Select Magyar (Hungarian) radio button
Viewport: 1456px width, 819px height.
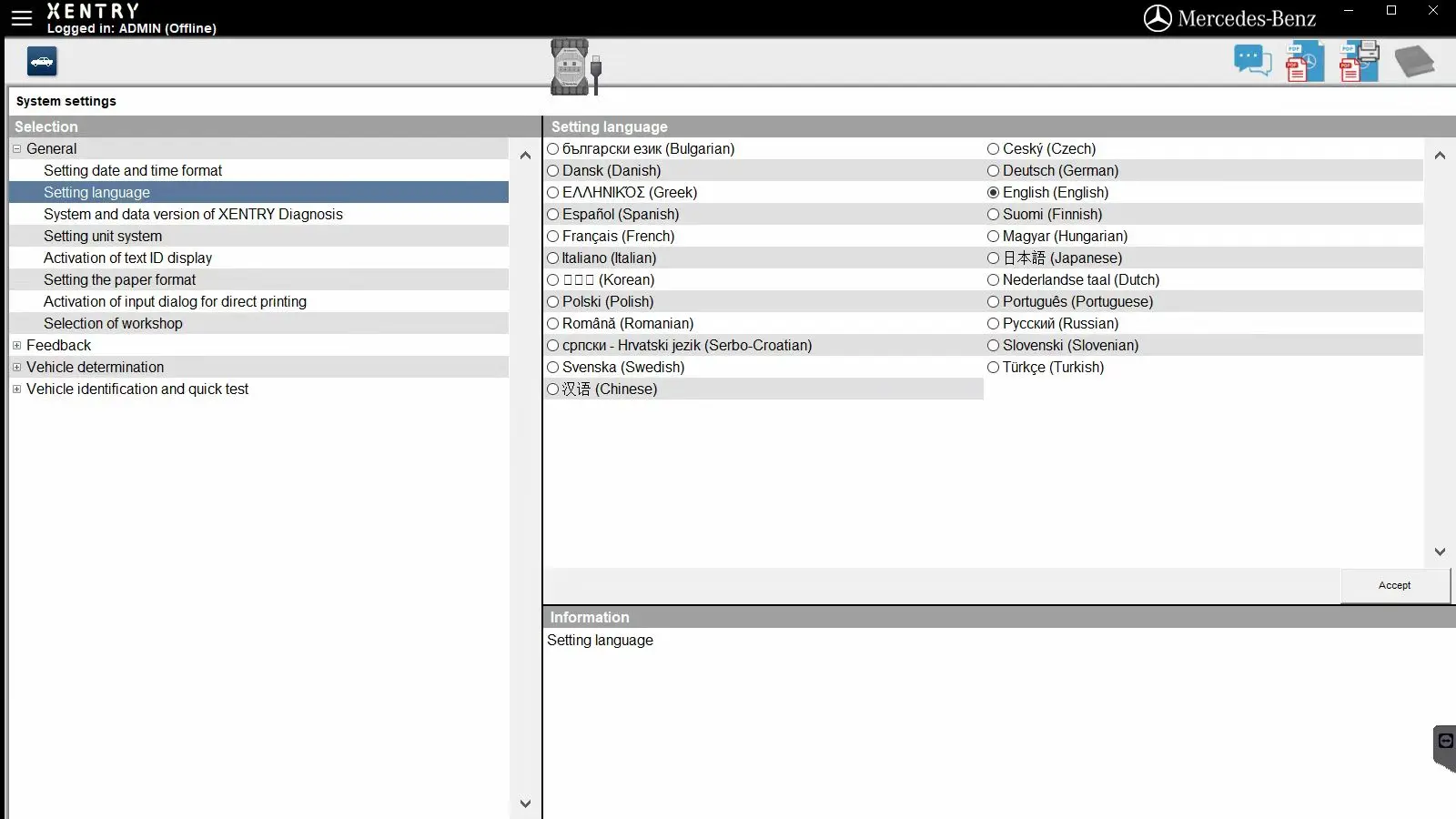993,236
